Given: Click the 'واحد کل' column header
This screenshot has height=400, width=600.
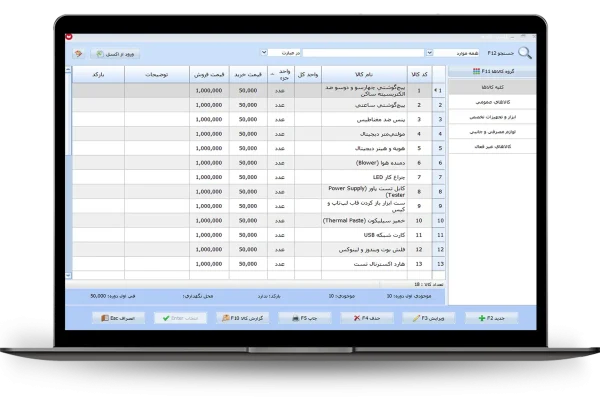Looking at the screenshot, I should 308,74.
